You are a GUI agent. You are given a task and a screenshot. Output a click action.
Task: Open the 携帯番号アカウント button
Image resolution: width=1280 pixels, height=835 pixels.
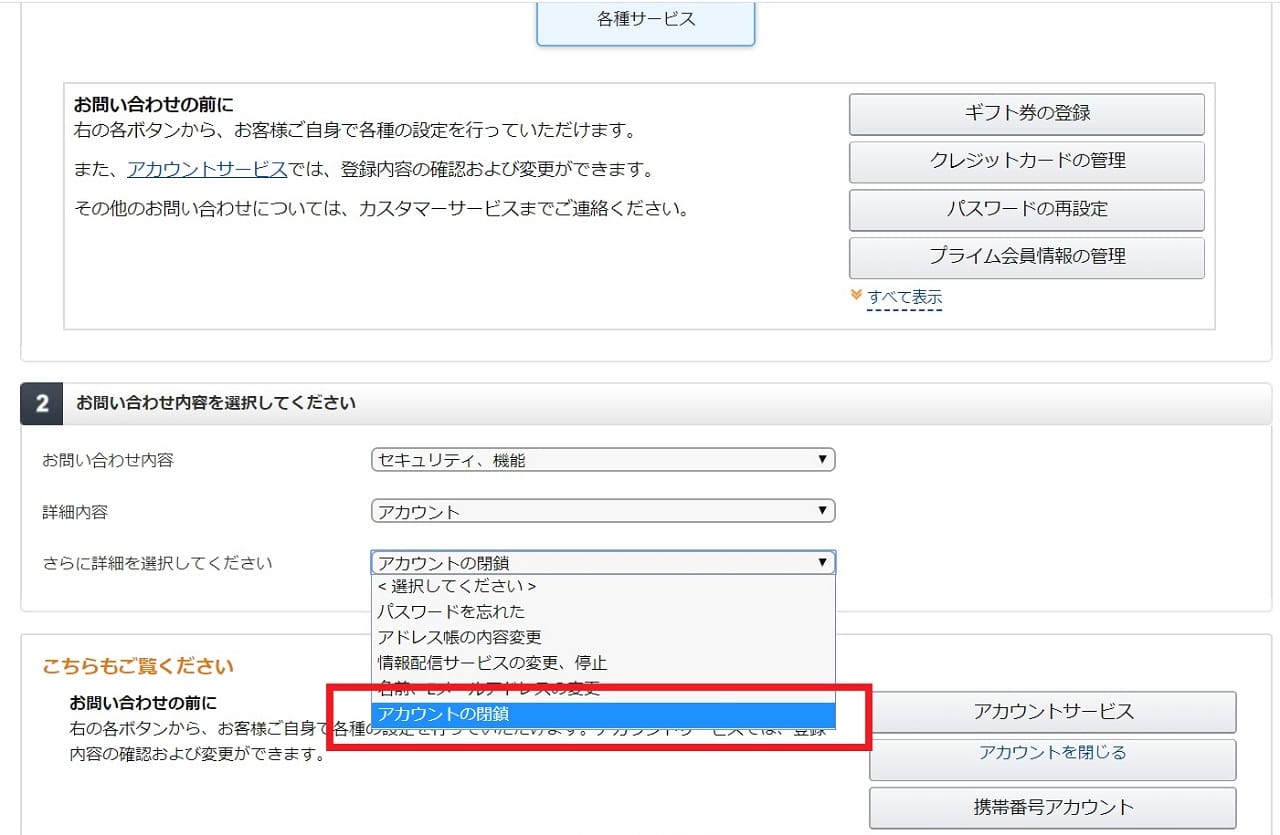(1052, 807)
